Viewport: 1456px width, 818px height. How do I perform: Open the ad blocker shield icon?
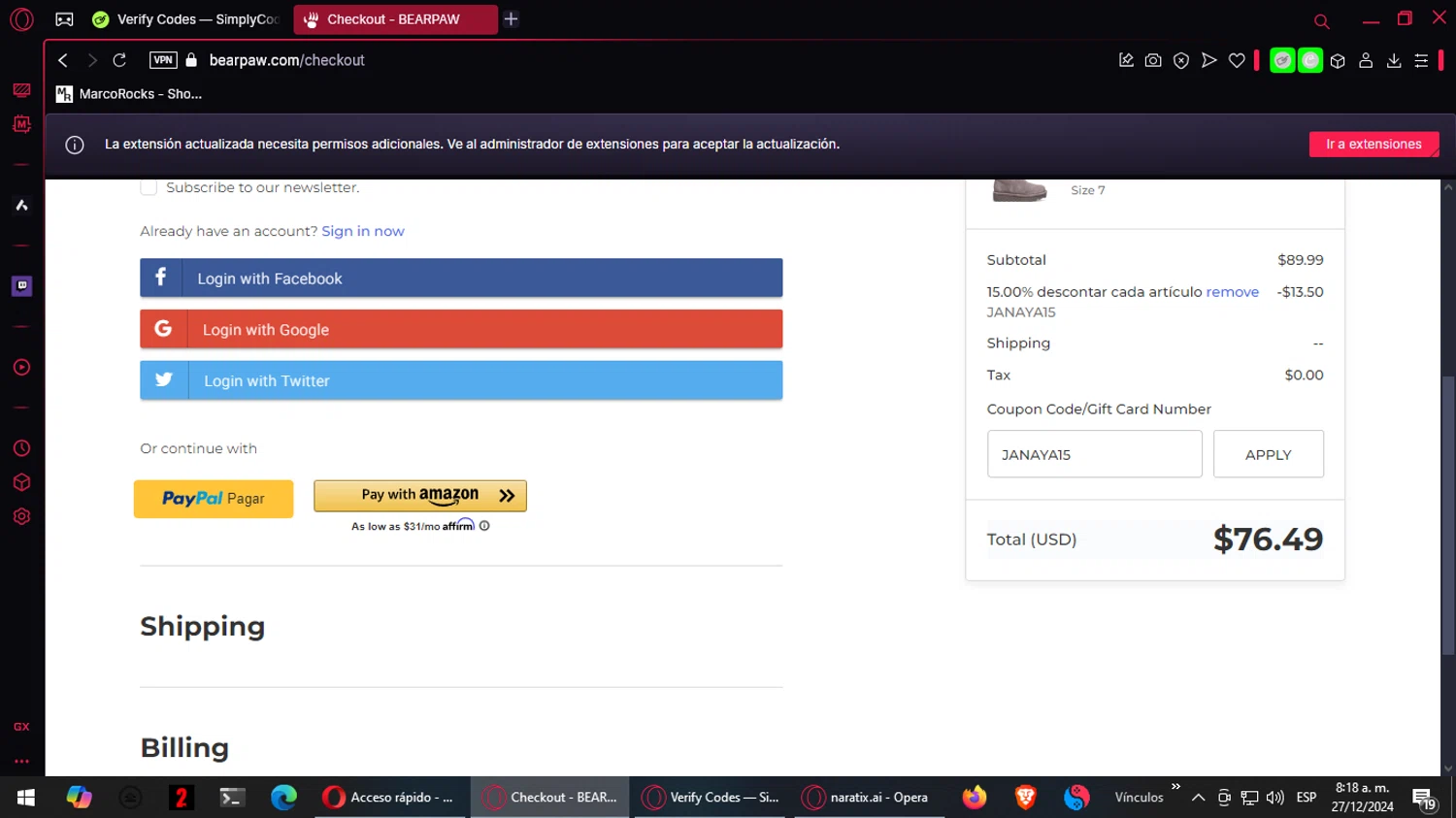tap(1181, 60)
